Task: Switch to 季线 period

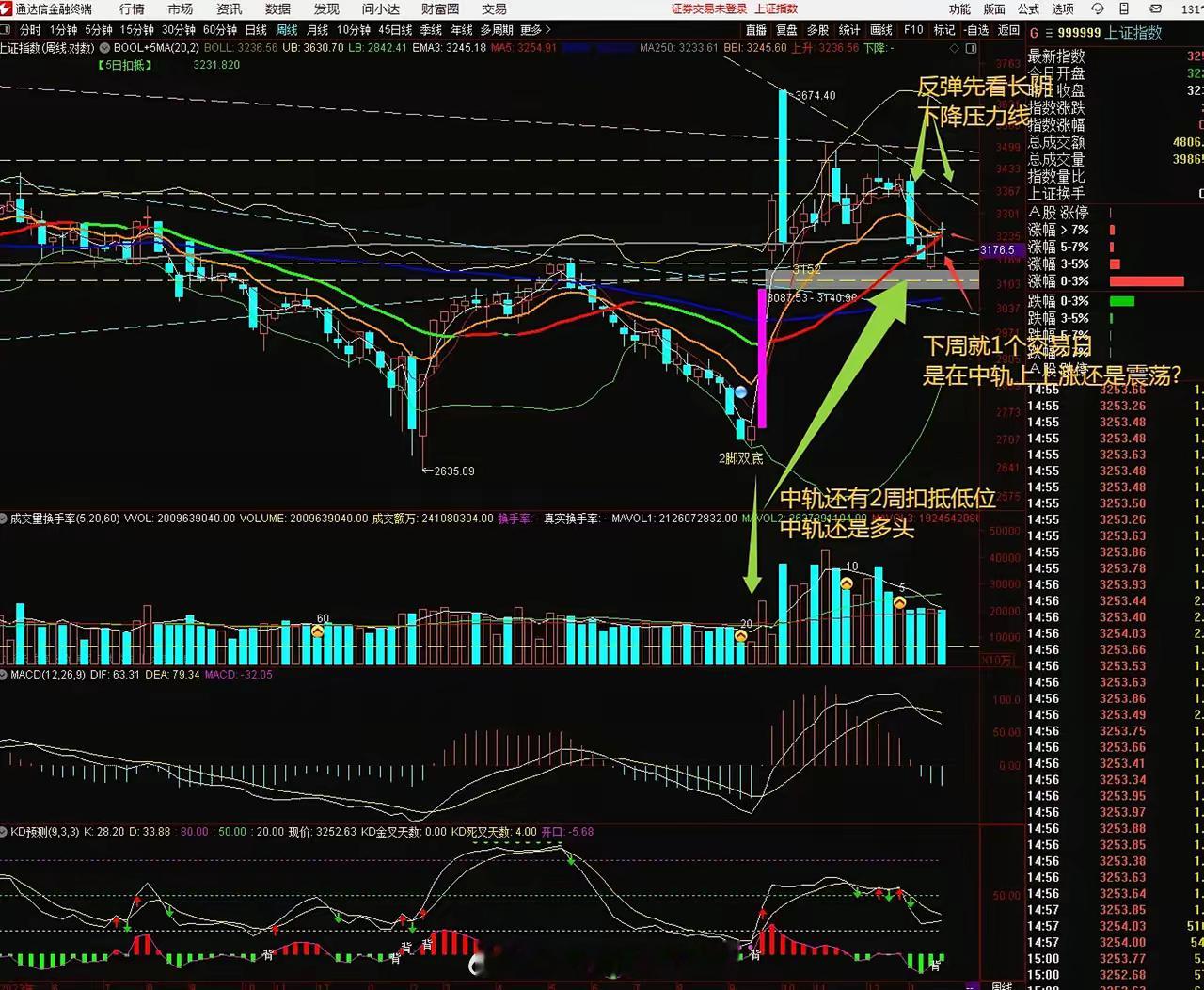Action: tap(431, 30)
